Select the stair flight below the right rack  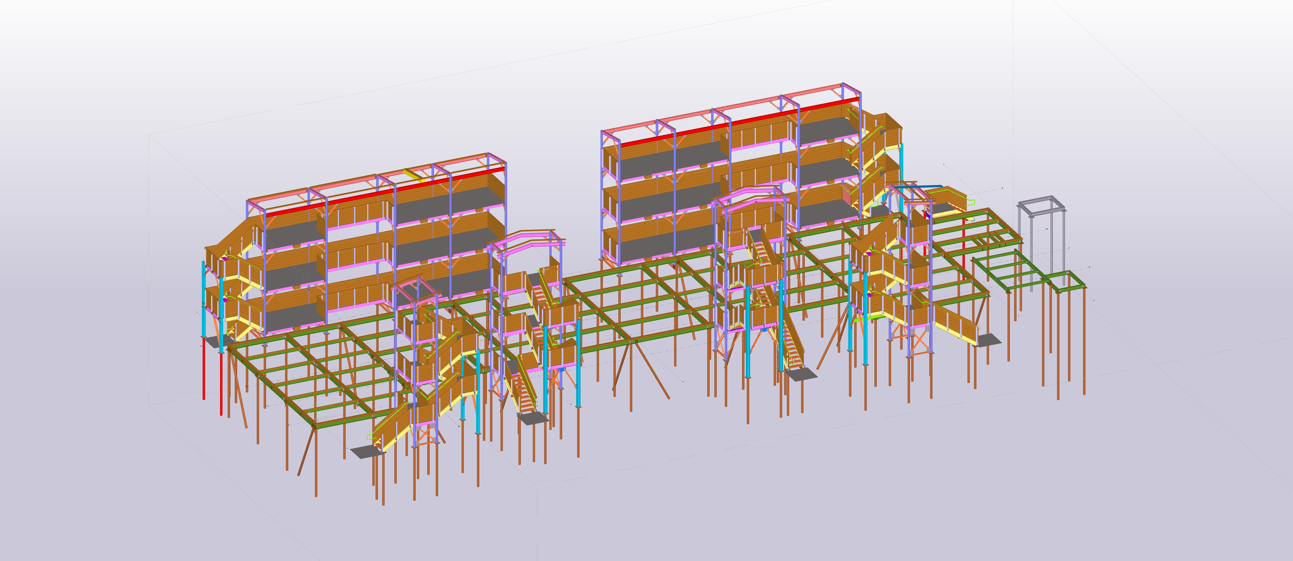pyautogui.click(x=792, y=347)
